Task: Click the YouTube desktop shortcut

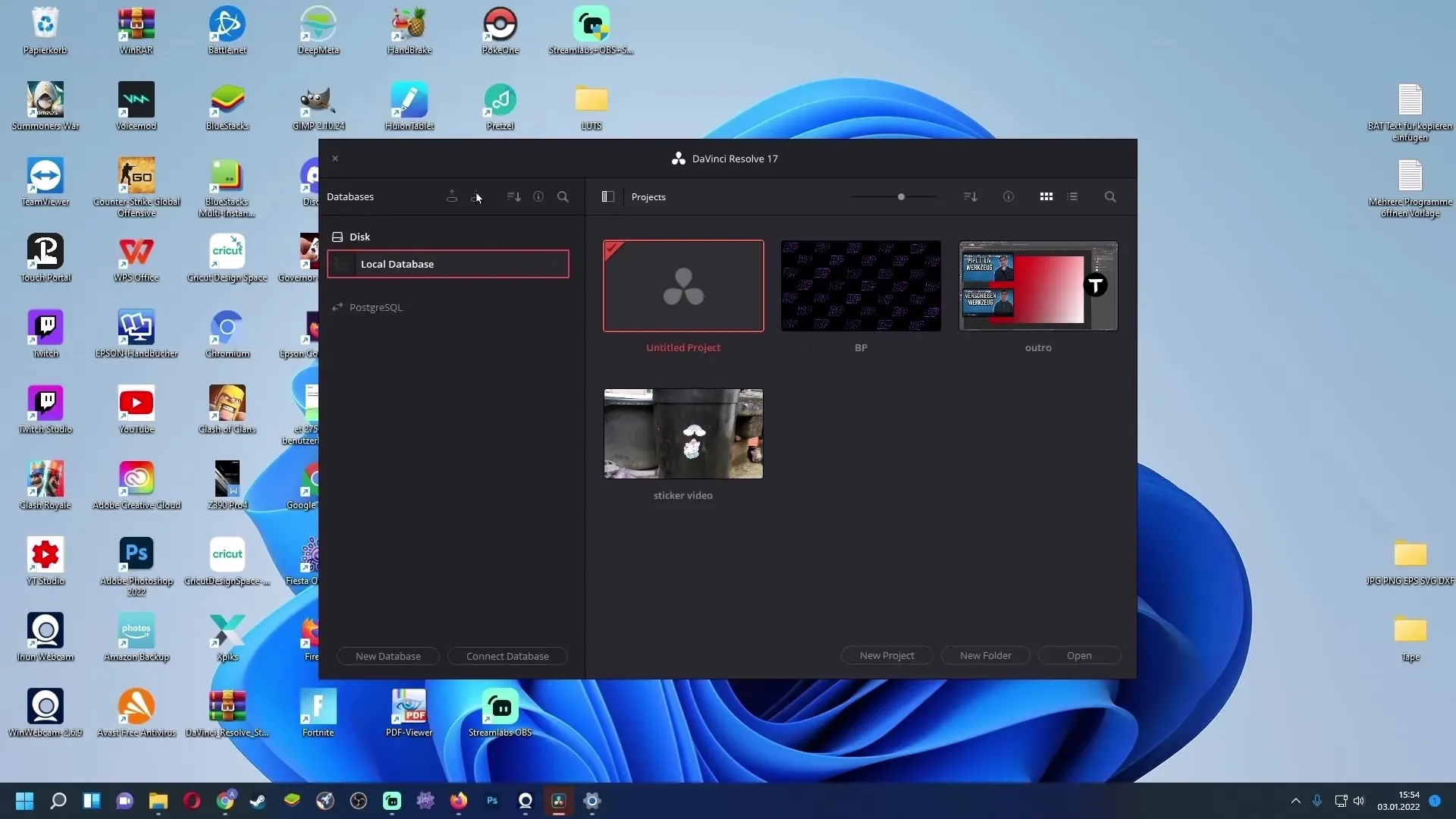Action: (136, 409)
